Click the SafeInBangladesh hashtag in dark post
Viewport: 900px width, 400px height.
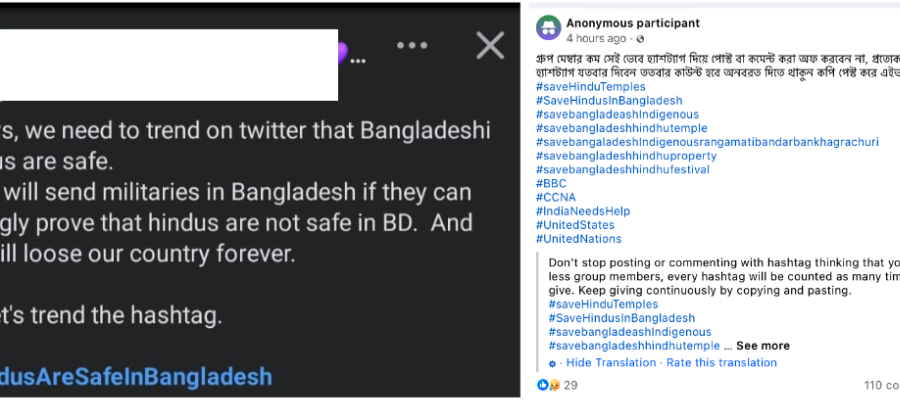[x=136, y=376]
